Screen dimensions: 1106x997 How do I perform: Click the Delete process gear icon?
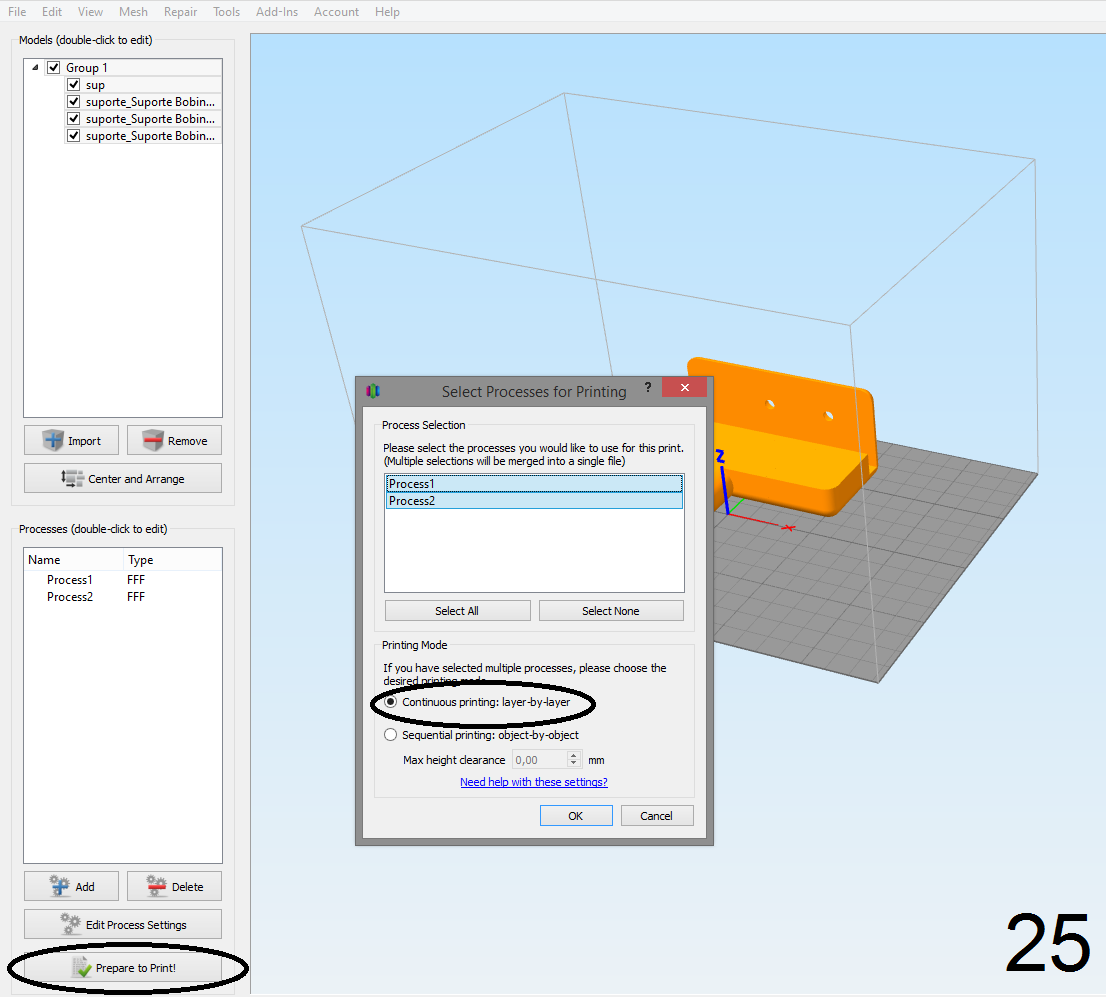click(156, 886)
